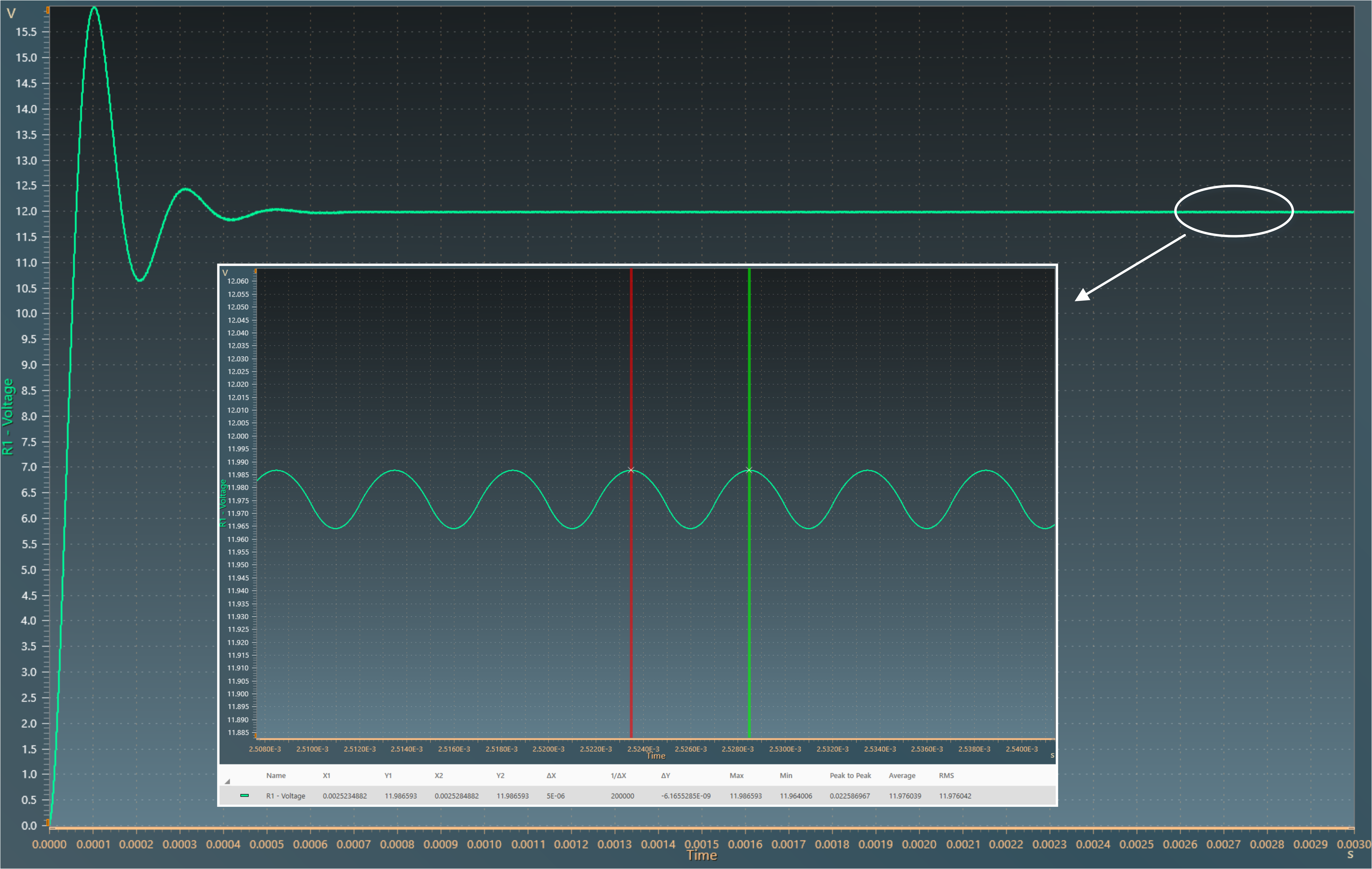The image size is (1372, 869).
Task: Select the green cursor line in inset plot
Action: click(x=749, y=598)
